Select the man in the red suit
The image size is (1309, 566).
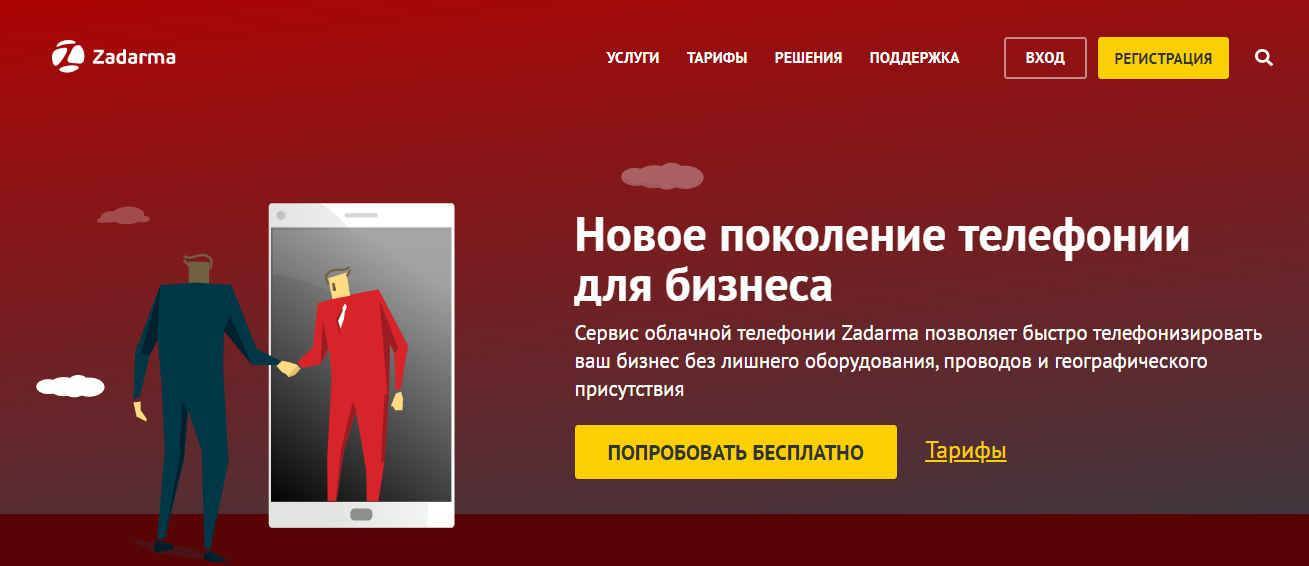[351, 379]
